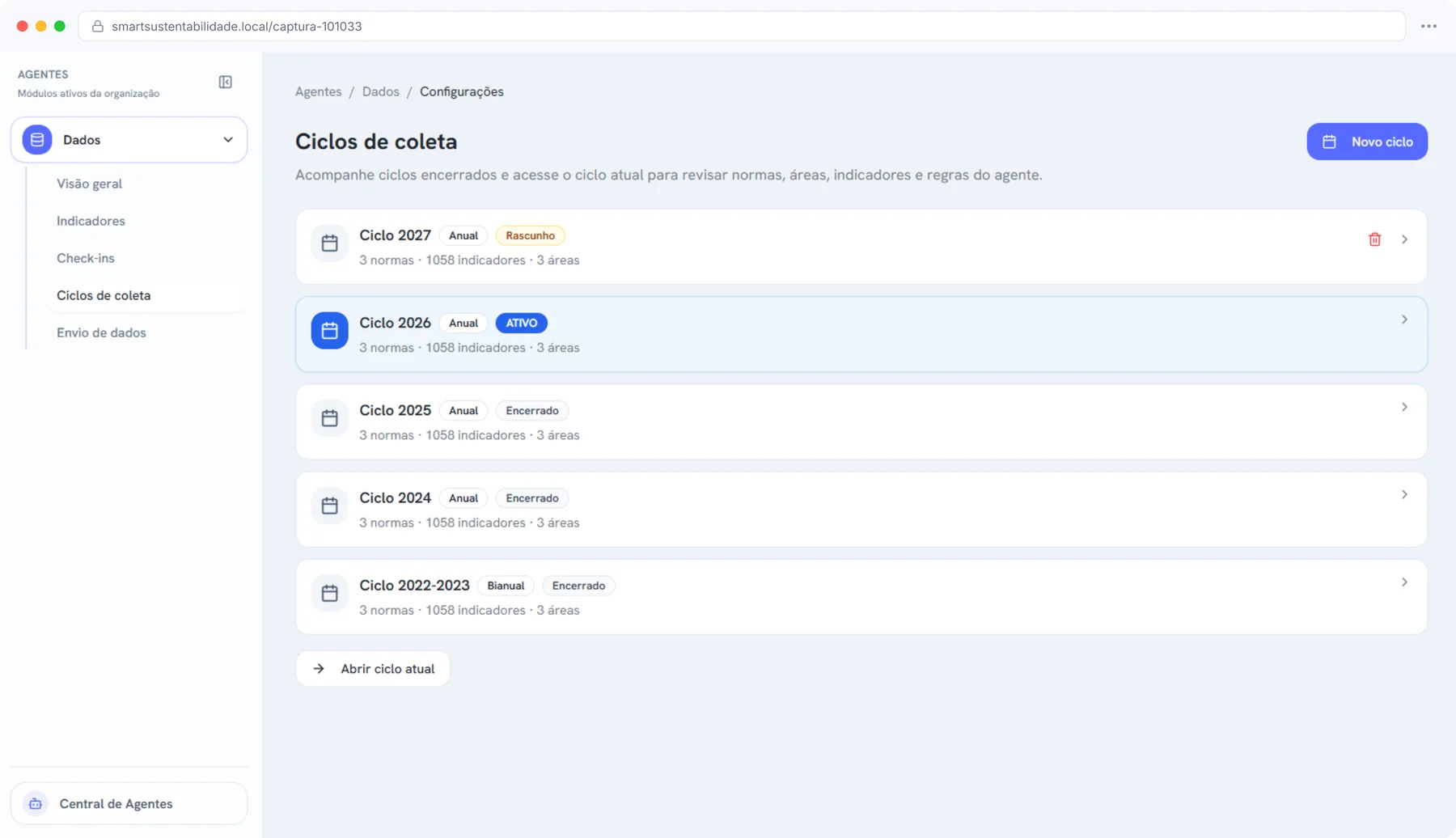
Task: Click Ciclo 2027 summary '3 normas · 1058 indicadores'
Action: pyautogui.click(x=442, y=260)
